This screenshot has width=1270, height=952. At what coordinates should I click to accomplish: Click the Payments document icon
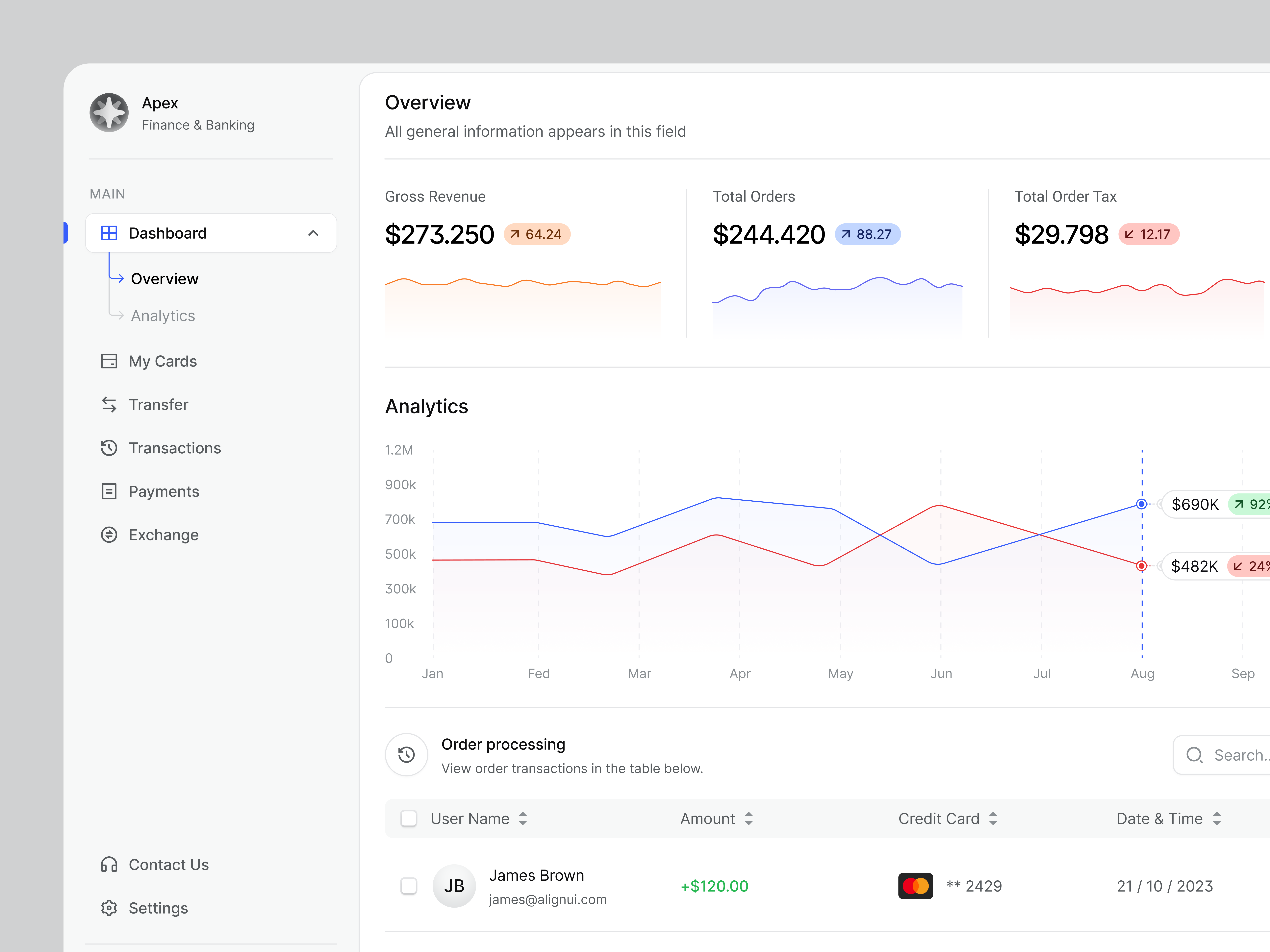tap(109, 491)
